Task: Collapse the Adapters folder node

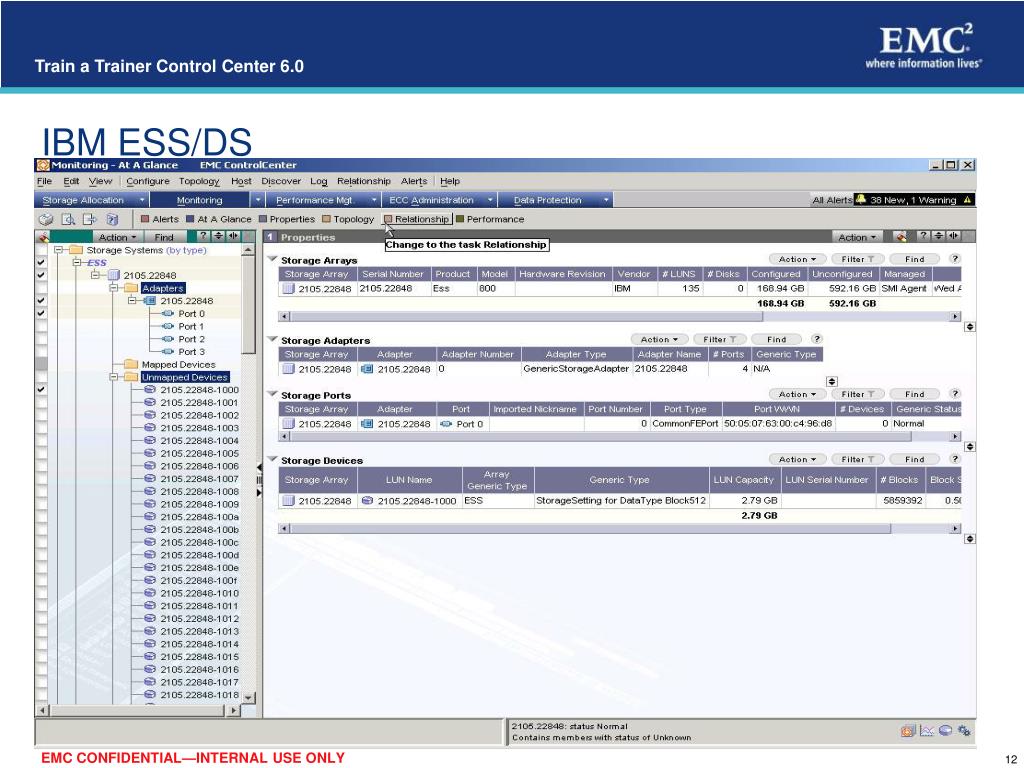Action: (x=114, y=288)
